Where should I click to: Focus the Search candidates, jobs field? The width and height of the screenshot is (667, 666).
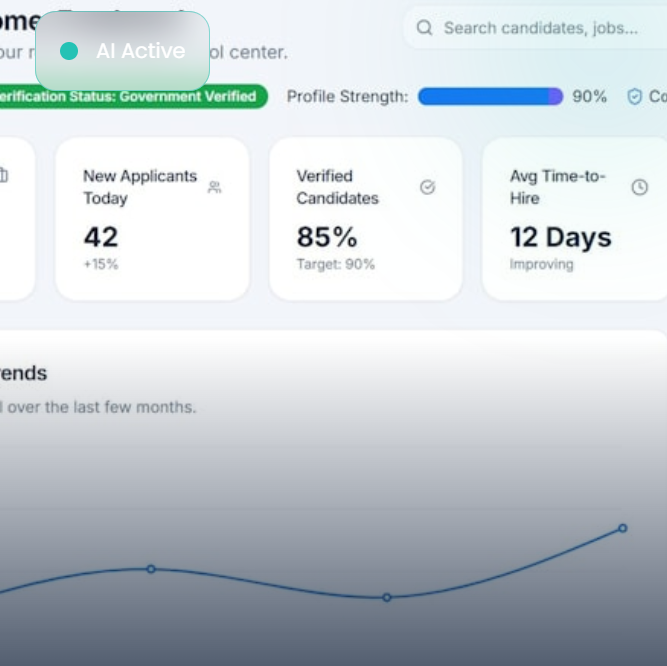pos(536,28)
